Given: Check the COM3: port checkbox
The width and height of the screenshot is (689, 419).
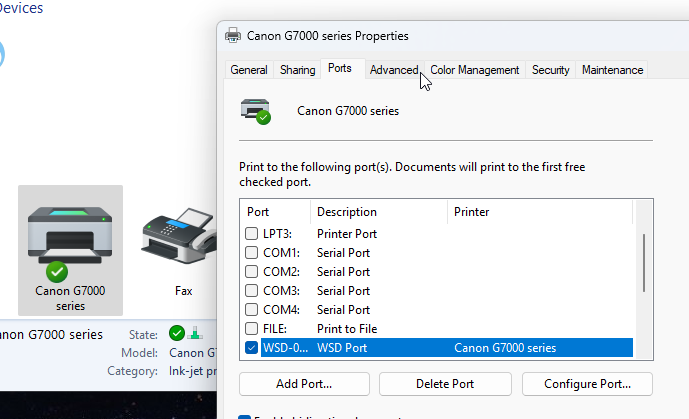Looking at the screenshot, I should 251,290.
